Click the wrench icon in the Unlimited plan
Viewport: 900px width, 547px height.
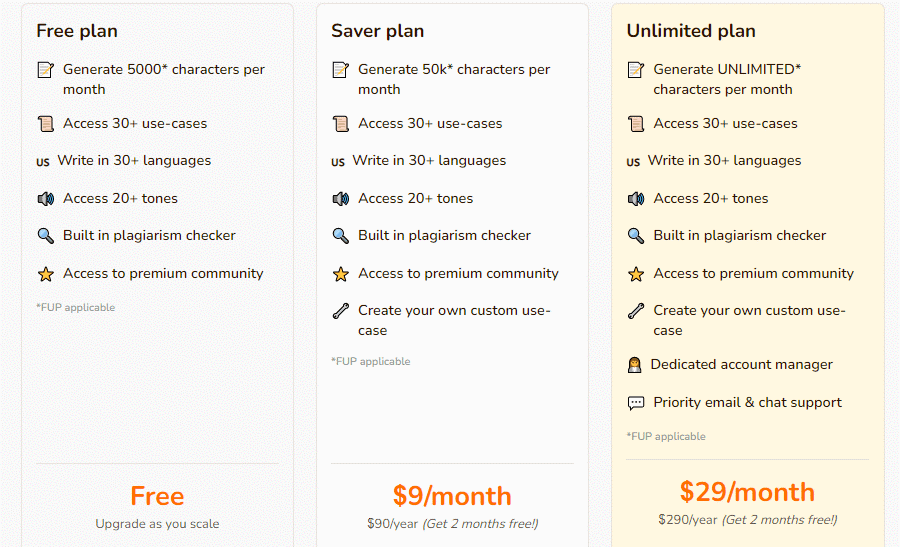(x=635, y=311)
